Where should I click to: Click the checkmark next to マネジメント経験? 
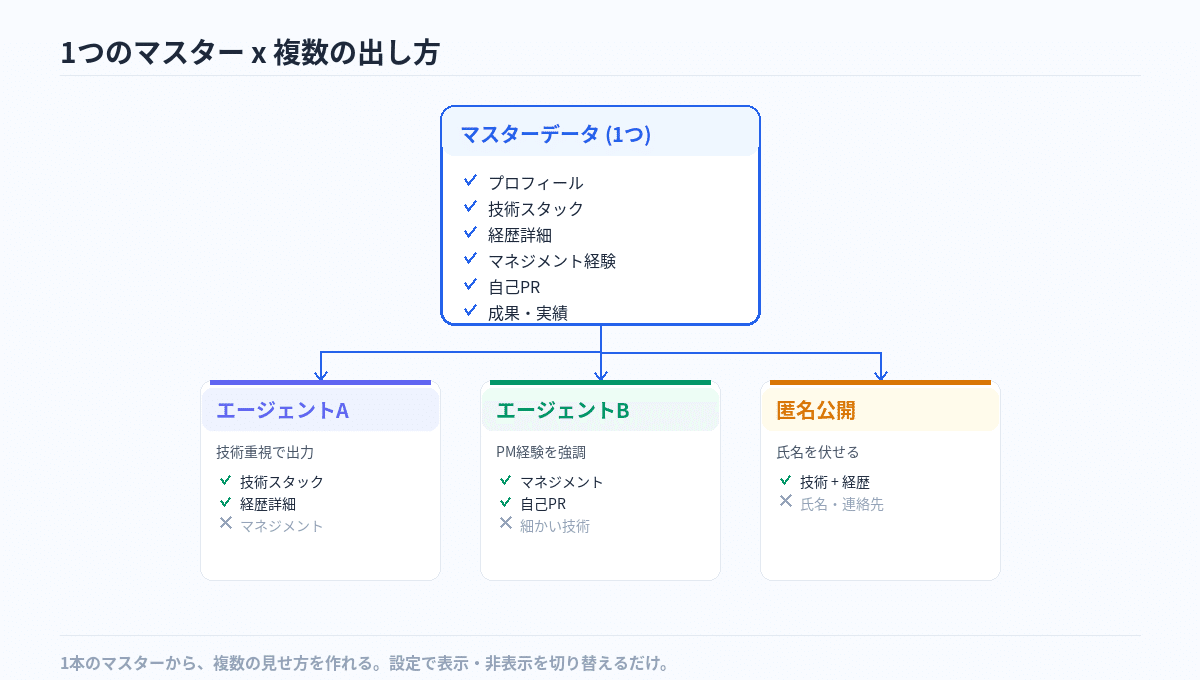tap(470, 259)
